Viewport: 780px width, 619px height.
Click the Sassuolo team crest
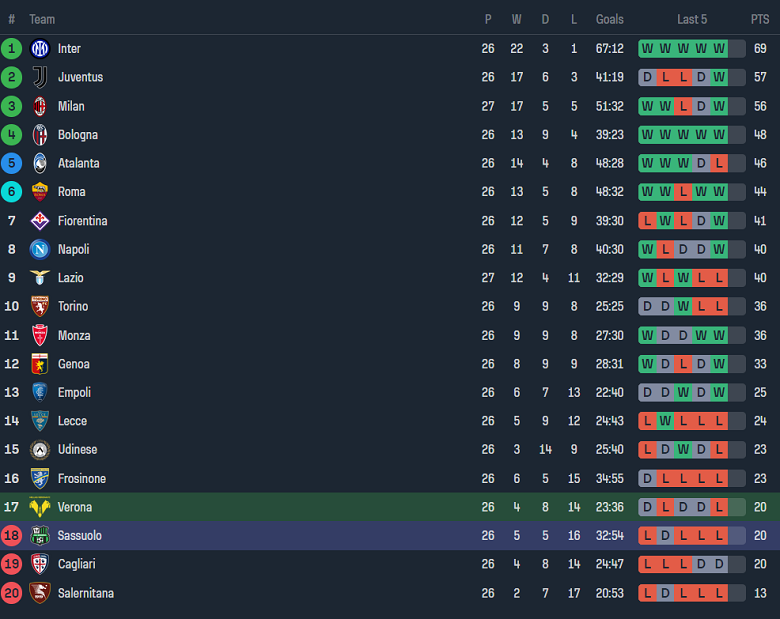(x=40, y=536)
